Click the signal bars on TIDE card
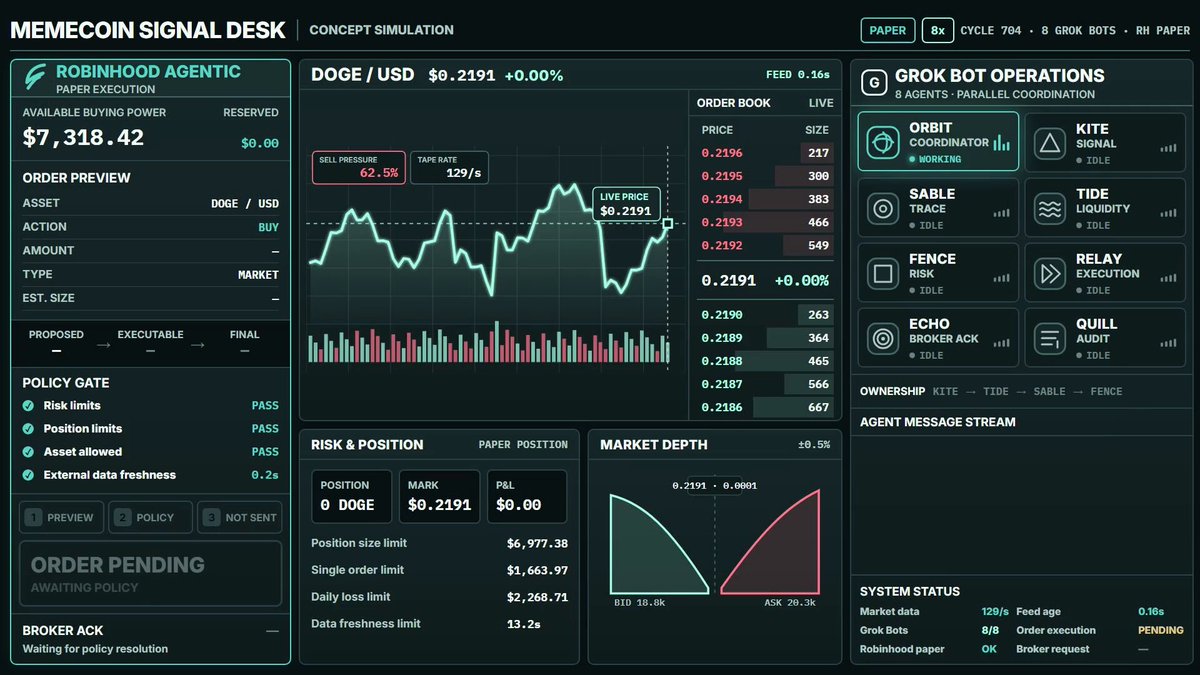 1168,213
